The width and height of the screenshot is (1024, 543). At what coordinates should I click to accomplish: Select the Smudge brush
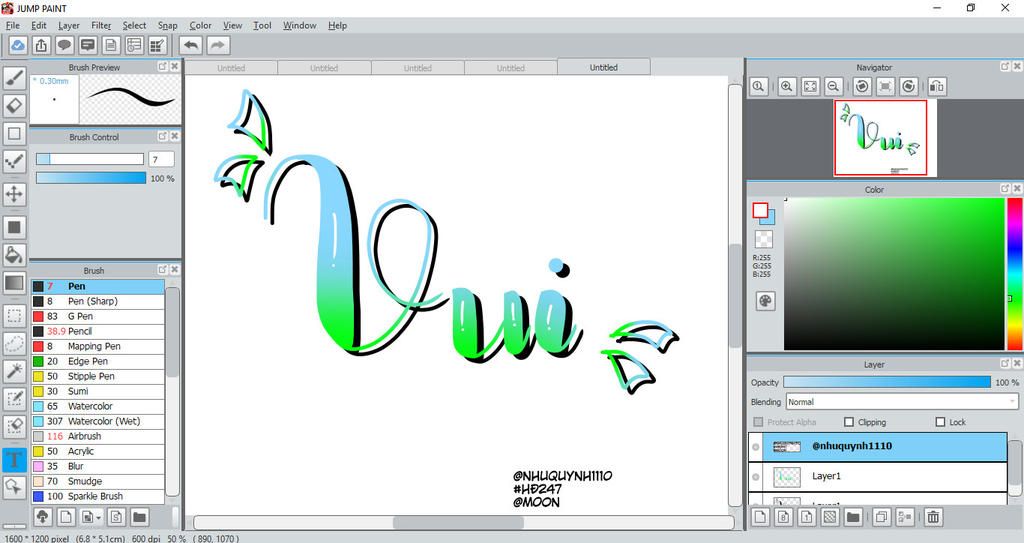[98, 482]
